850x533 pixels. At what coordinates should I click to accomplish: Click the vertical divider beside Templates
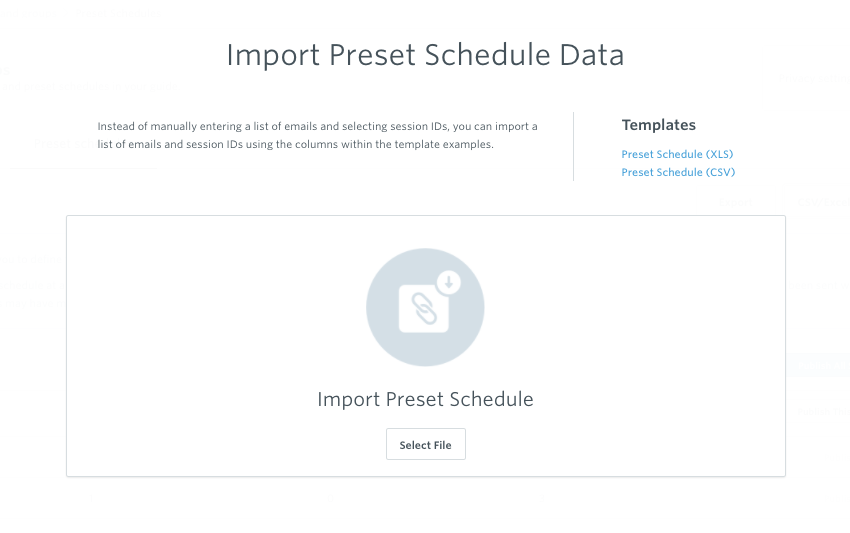coord(574,146)
